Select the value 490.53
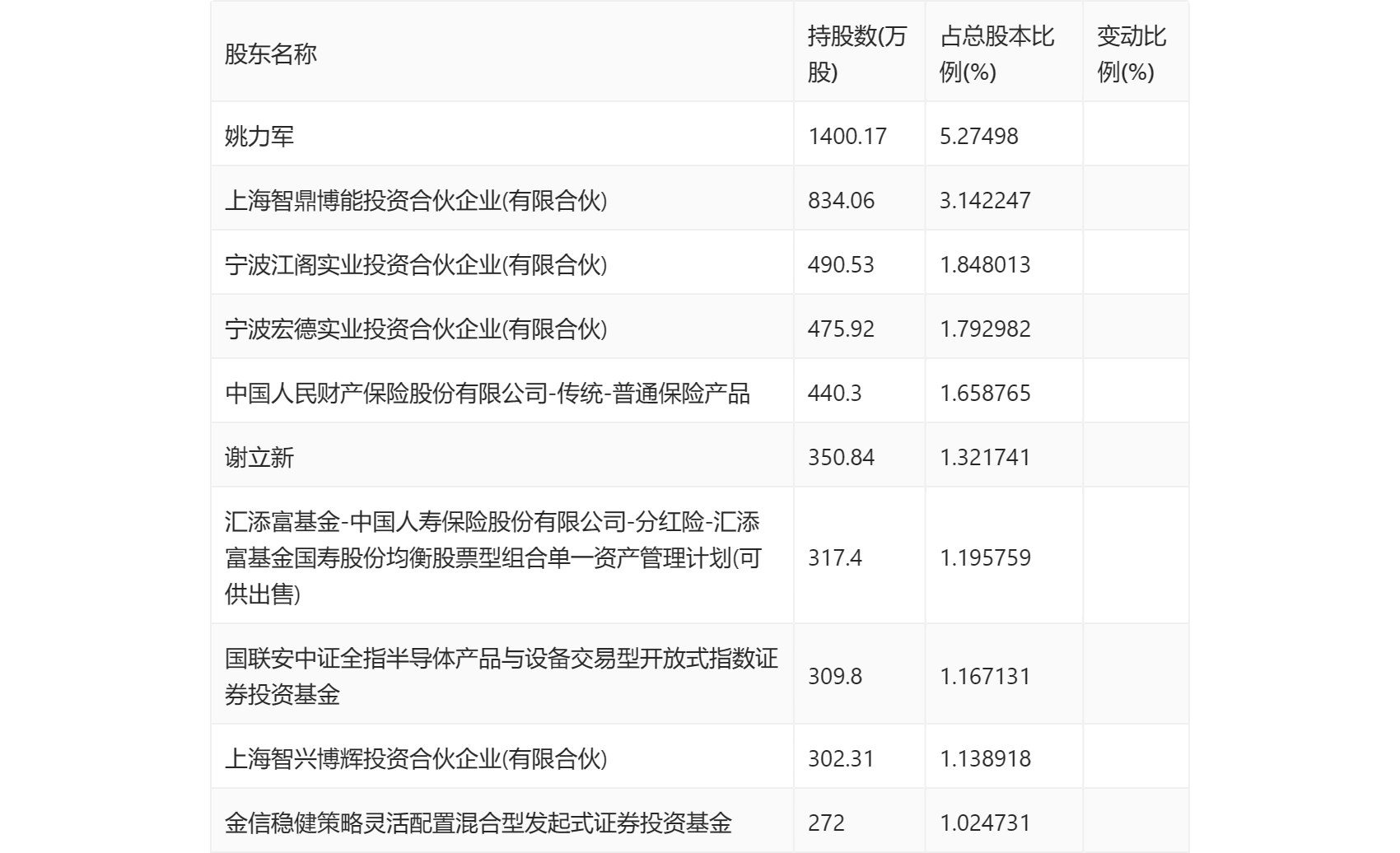 (841, 264)
